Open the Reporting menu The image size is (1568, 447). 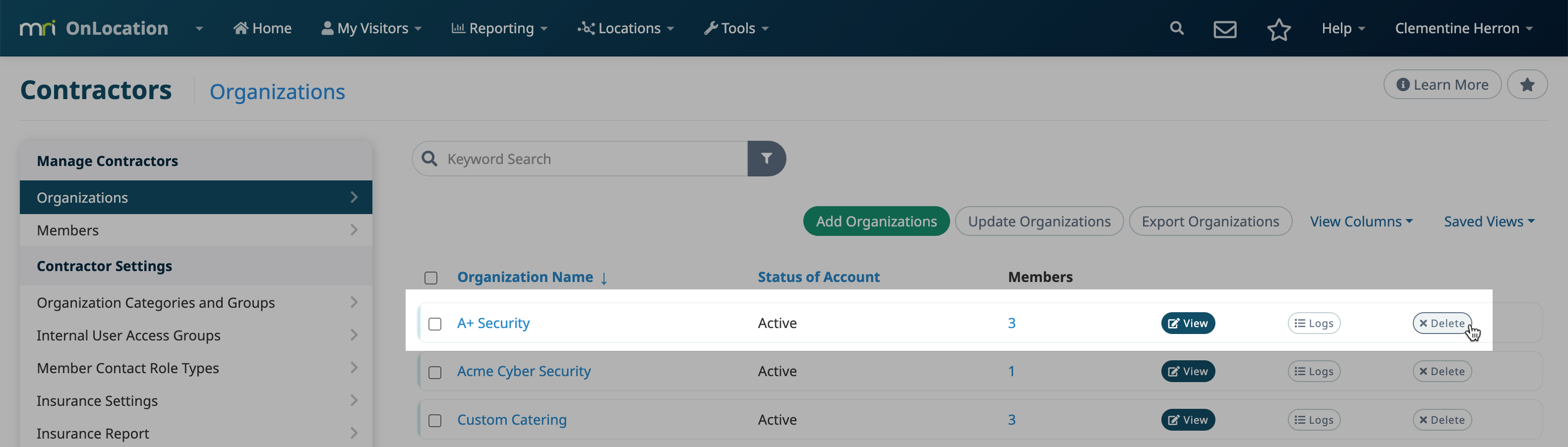click(499, 28)
